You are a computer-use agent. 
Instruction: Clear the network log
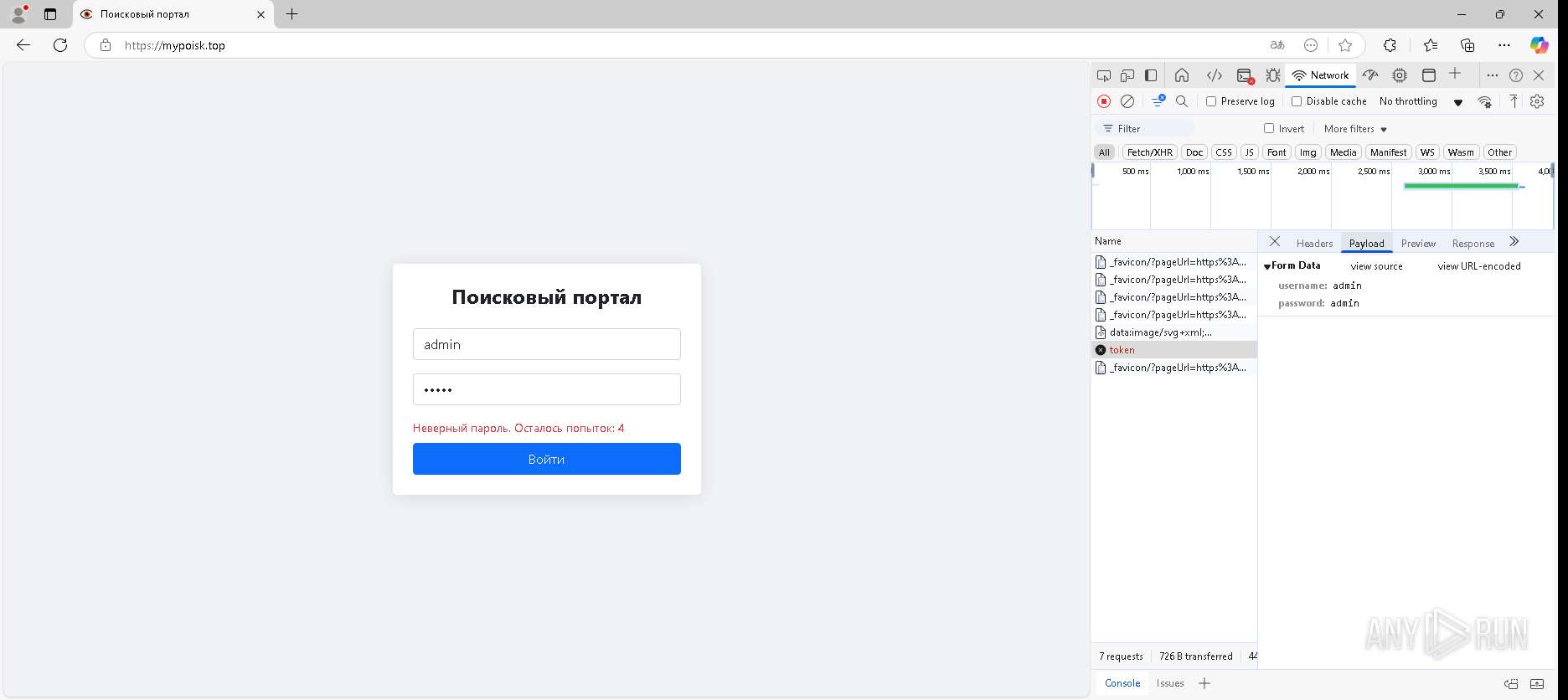point(1127,101)
